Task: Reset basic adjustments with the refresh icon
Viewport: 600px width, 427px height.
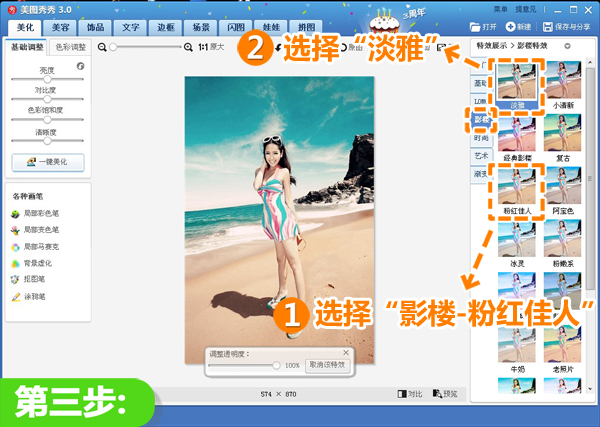Action: pyautogui.click(x=80, y=66)
